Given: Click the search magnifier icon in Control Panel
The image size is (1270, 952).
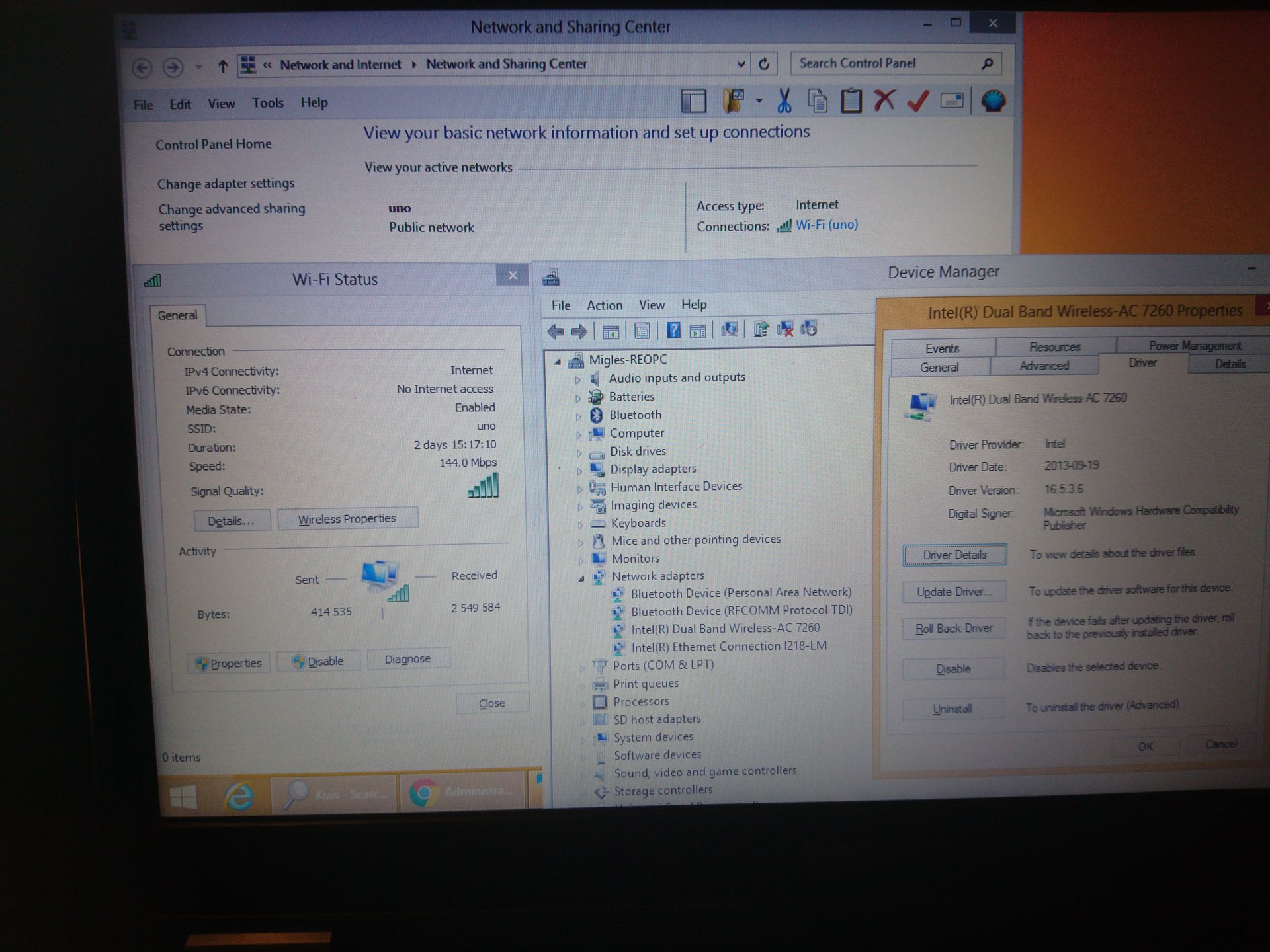Looking at the screenshot, I should (x=987, y=63).
